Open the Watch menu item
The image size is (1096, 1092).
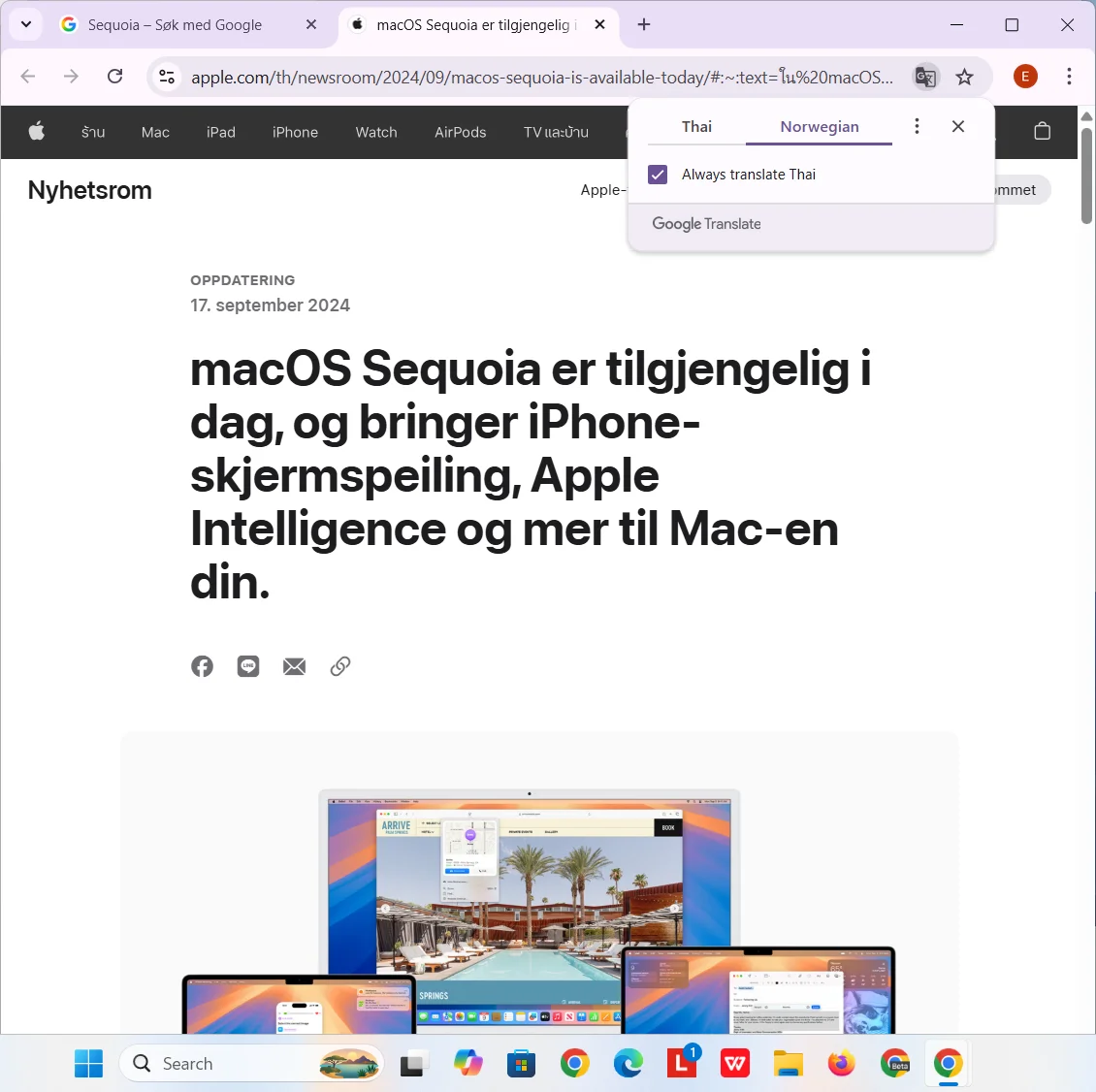pos(376,132)
